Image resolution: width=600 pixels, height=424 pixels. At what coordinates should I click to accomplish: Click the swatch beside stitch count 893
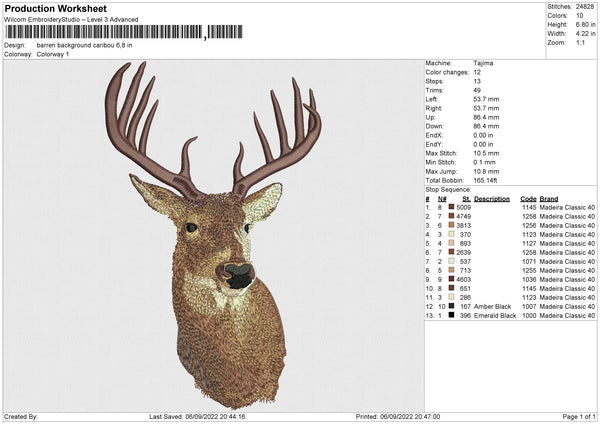point(452,243)
